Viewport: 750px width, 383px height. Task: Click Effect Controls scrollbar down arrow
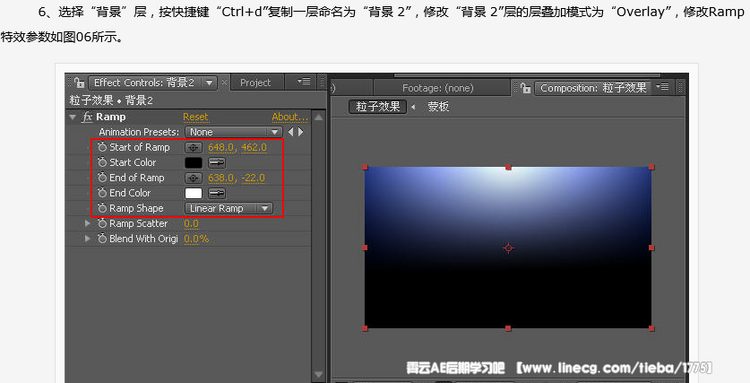click(x=319, y=374)
